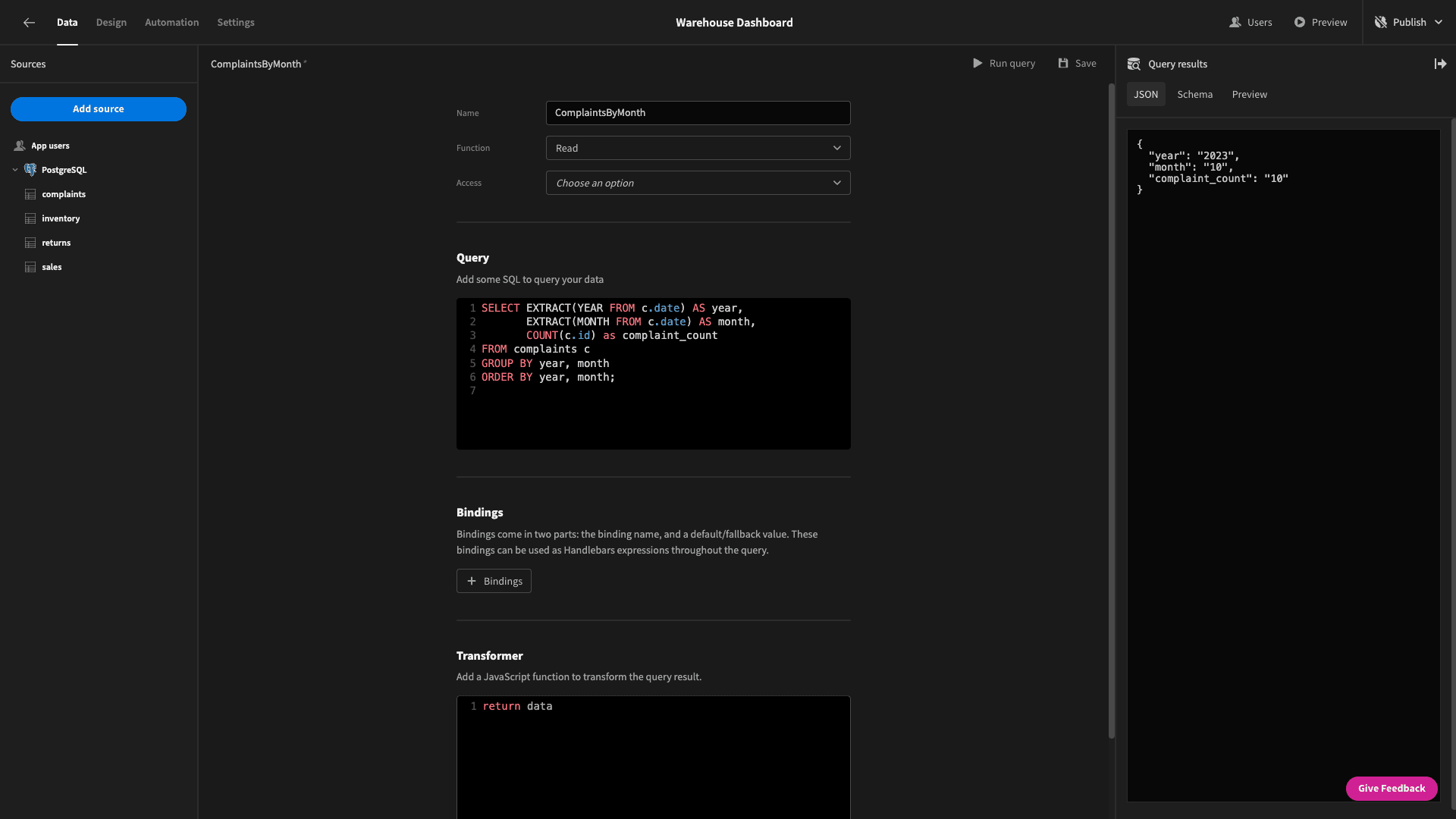Image resolution: width=1456 pixels, height=819 pixels.
Task: Click the main panel vertical scrollbar
Action: 1112,409
